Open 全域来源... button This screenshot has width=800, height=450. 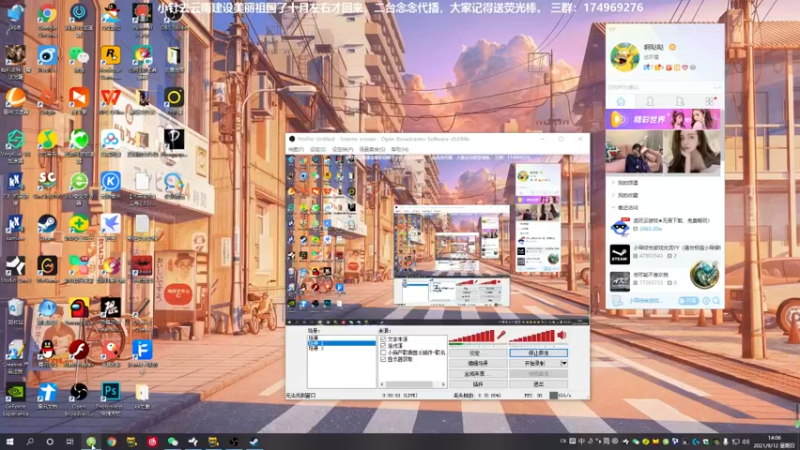[x=478, y=373]
